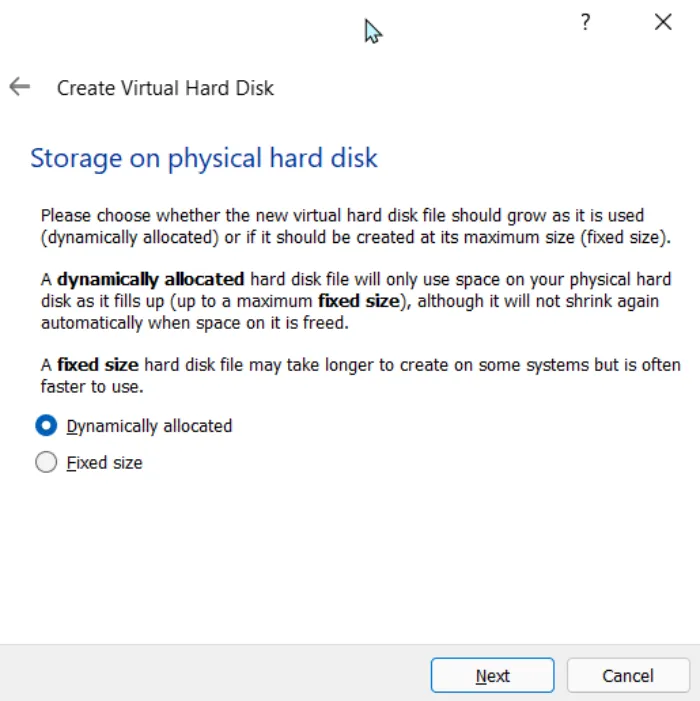Image resolution: width=700 pixels, height=701 pixels.
Task: Go back using the left arrow icon
Action: (19, 87)
